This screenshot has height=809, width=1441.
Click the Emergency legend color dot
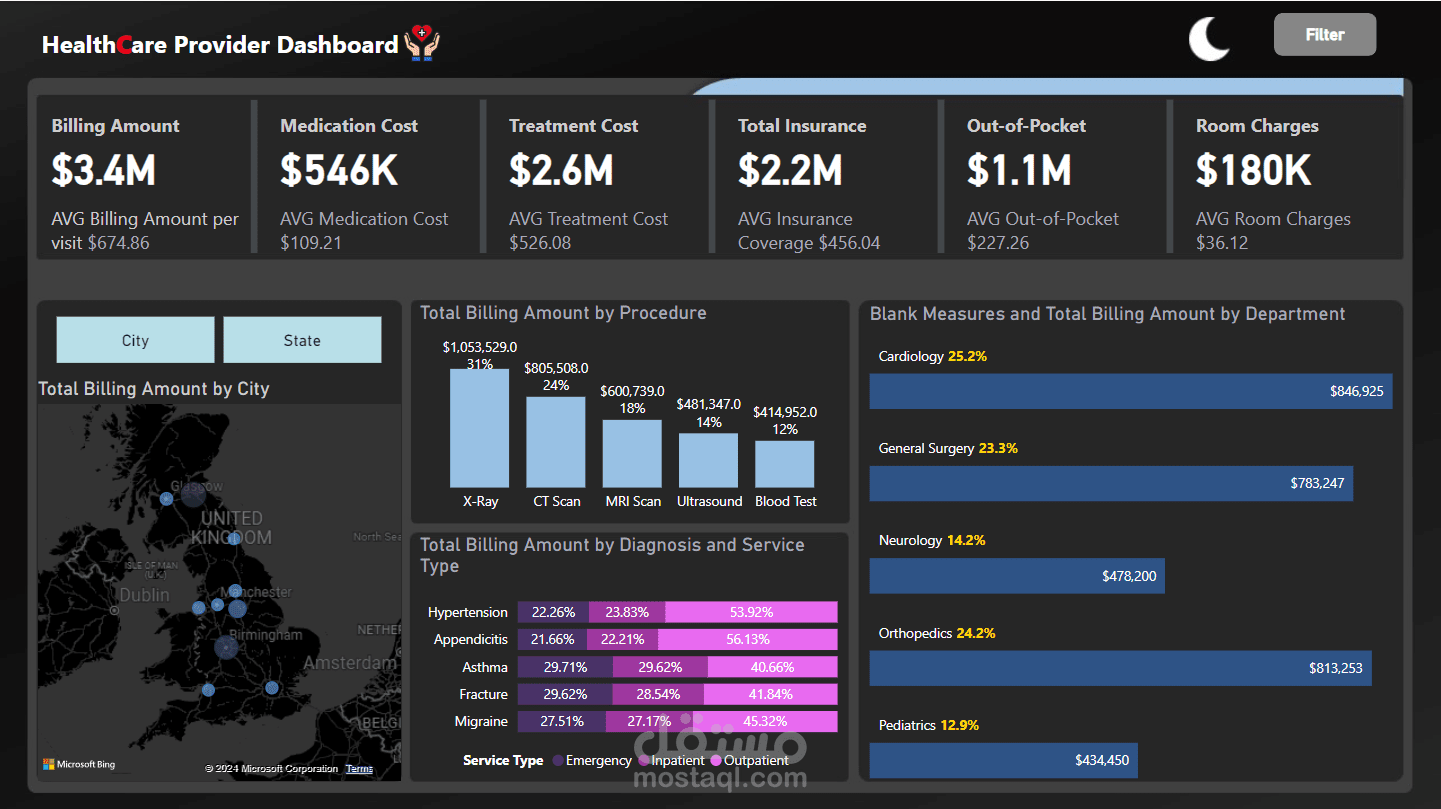(x=557, y=761)
